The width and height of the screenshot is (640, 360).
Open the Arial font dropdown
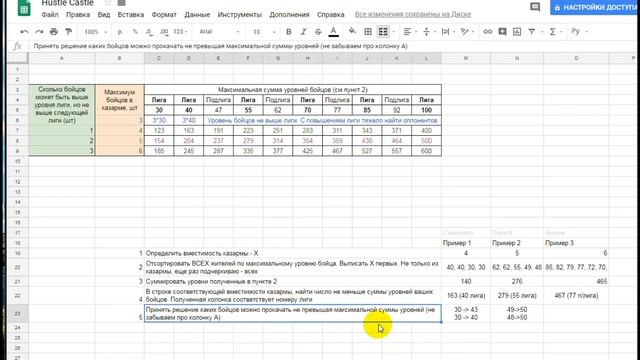(x=219, y=32)
